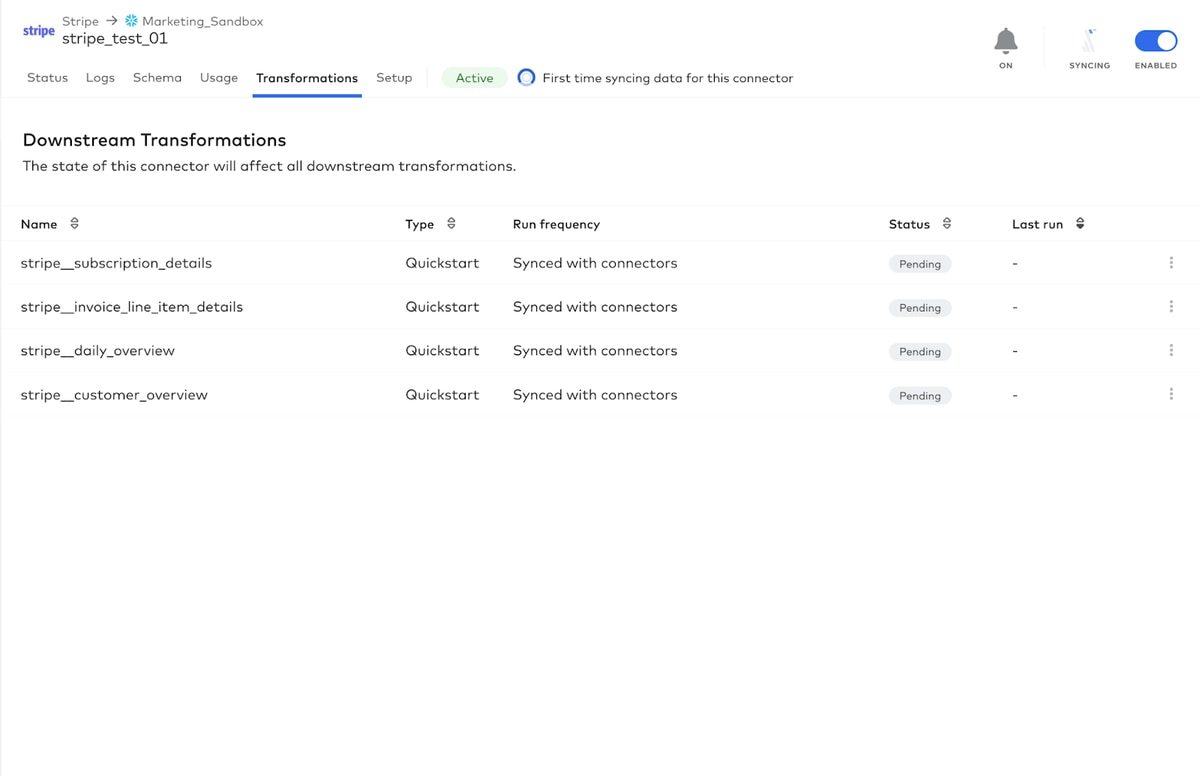This screenshot has height=776, width=1200.
Task: Sort table by Status column arrows
Action: point(947,224)
